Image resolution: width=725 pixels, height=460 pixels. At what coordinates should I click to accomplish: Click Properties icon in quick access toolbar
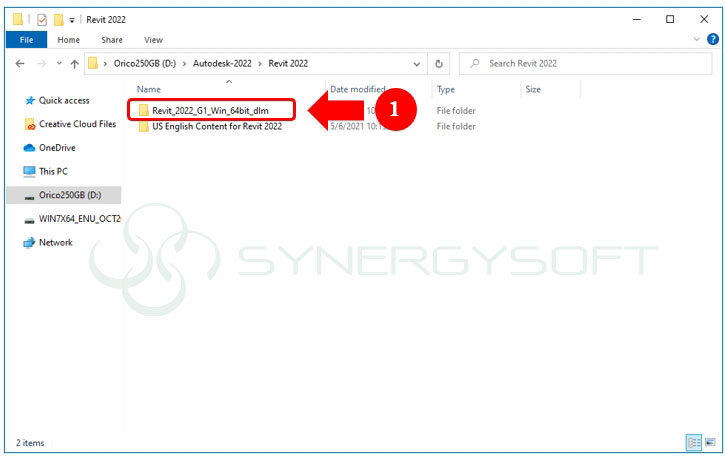(42, 19)
